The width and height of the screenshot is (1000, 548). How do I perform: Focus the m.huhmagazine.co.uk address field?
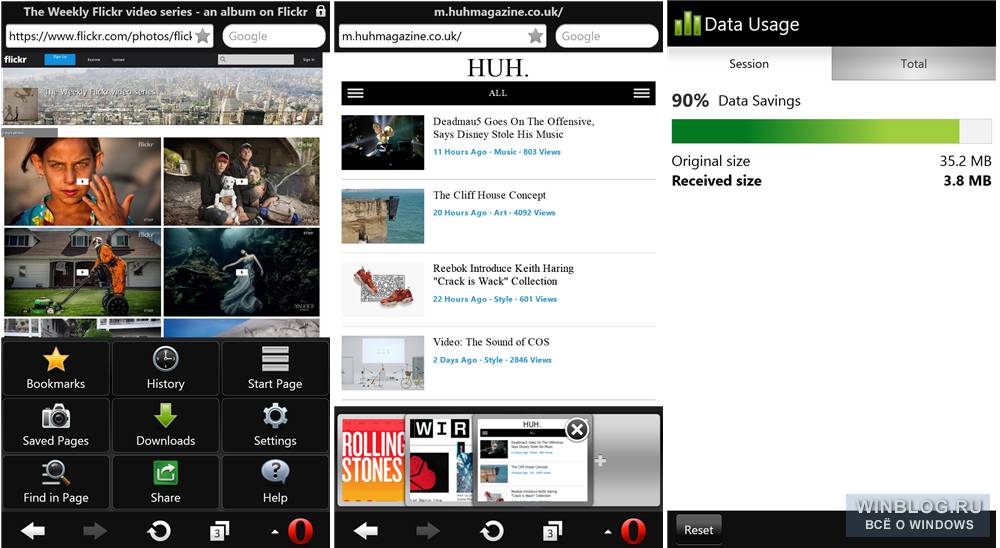pyautogui.click(x=442, y=36)
